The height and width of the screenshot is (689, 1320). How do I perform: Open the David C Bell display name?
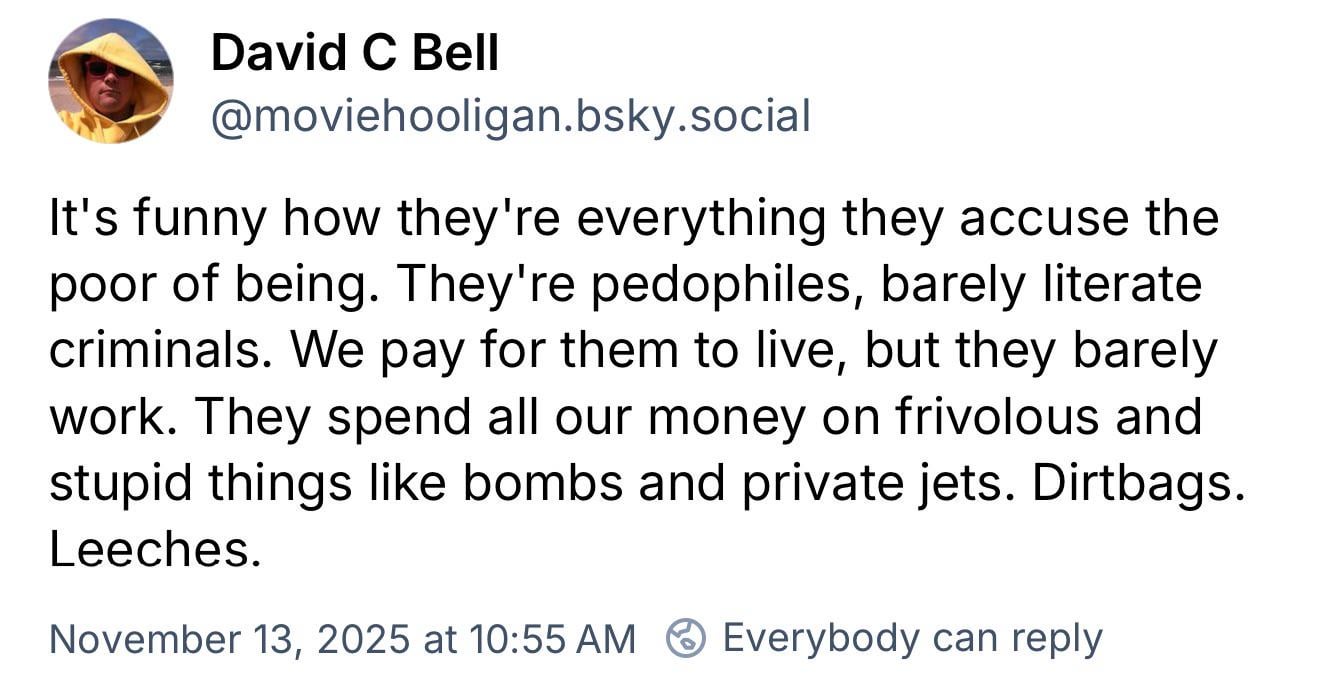pos(354,53)
